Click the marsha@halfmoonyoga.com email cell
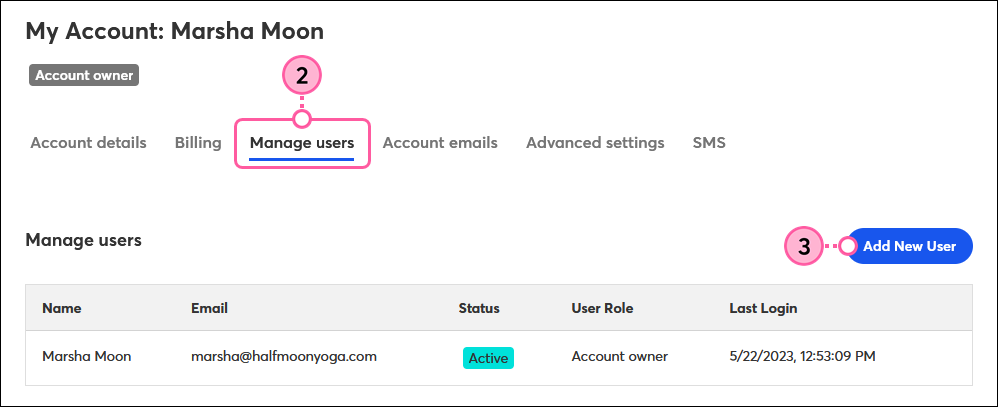 click(x=284, y=357)
